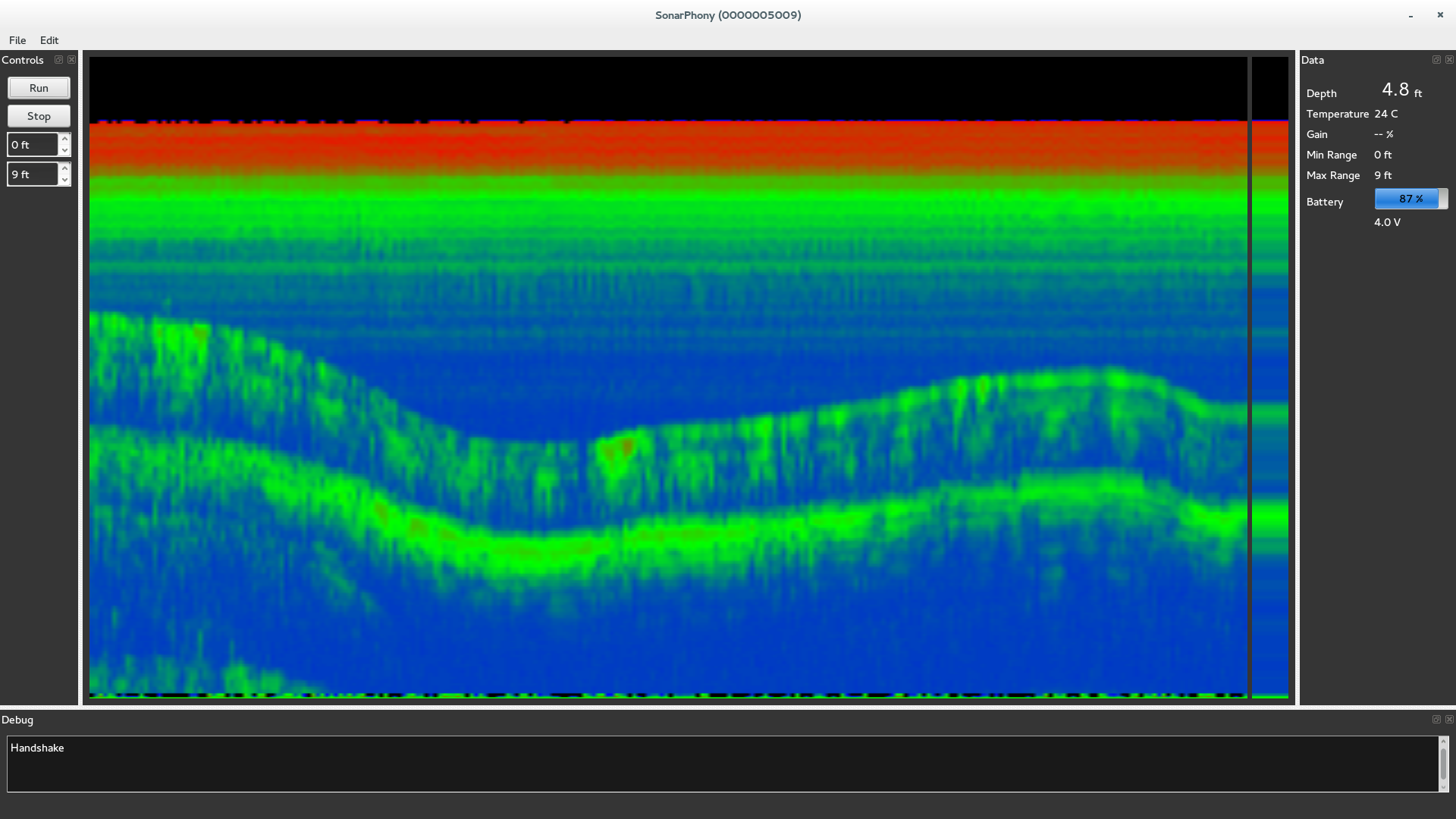Image resolution: width=1456 pixels, height=819 pixels.
Task: Float the Debug panel with its undock icon
Action: tap(1436, 720)
